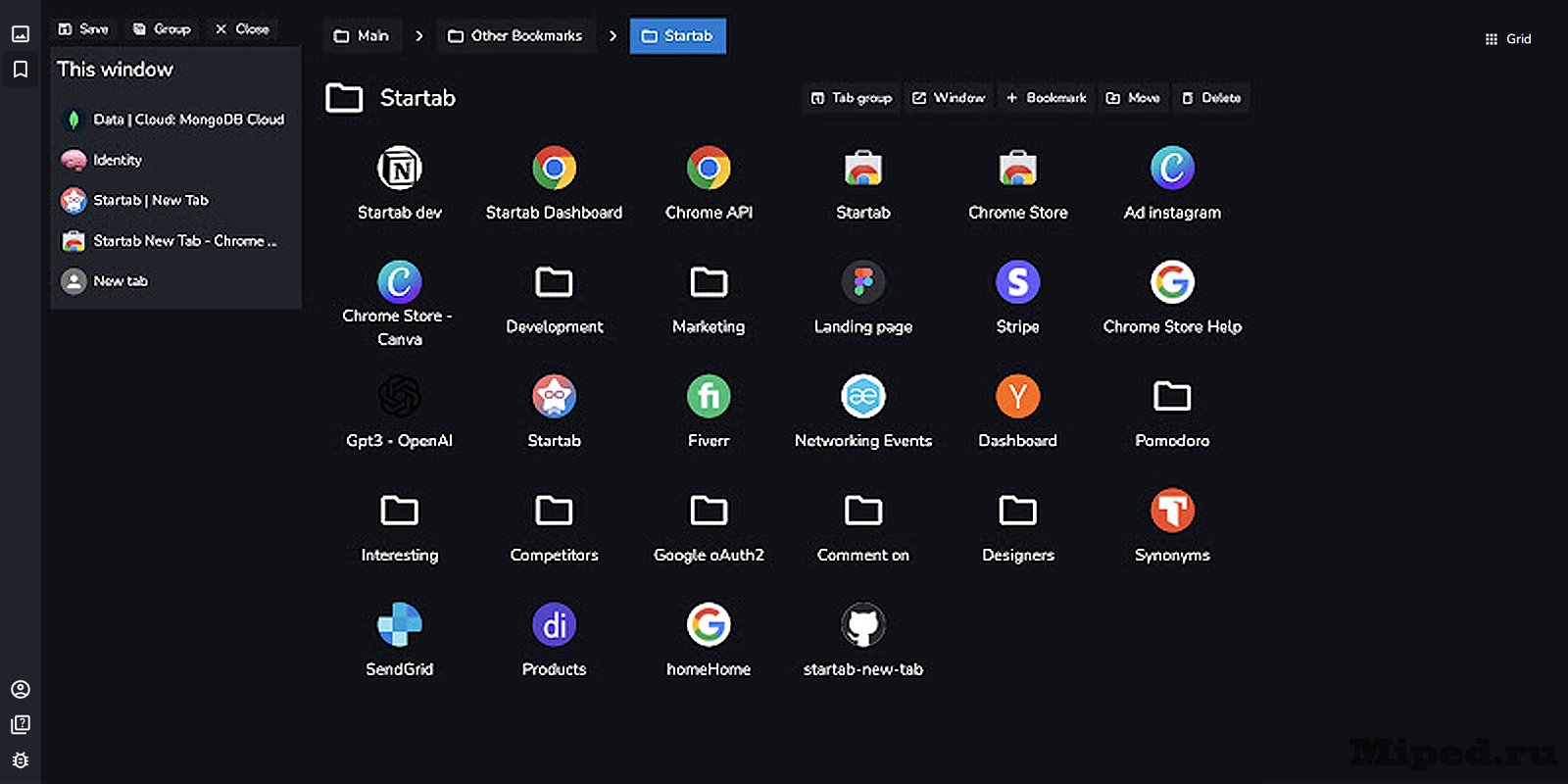Group the window tabs
The image size is (1568, 784).
(162, 29)
